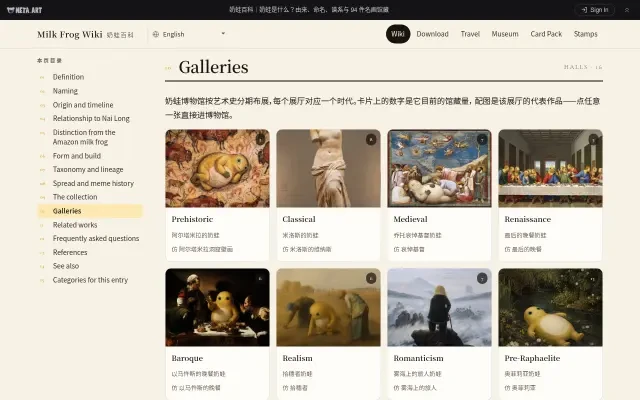640x400 pixels.
Task: Click the count badge on Medieval card
Action: pyautogui.click(x=482, y=140)
